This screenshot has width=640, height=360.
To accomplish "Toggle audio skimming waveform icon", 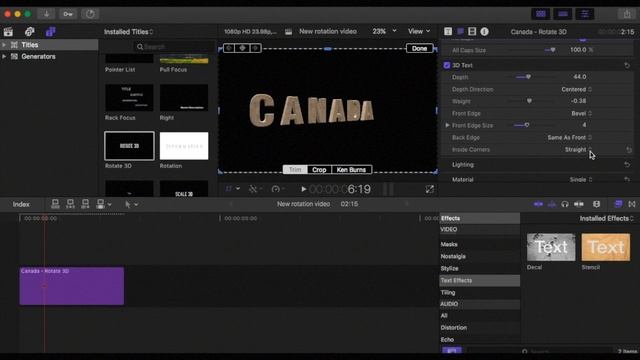I will (x=552, y=204).
